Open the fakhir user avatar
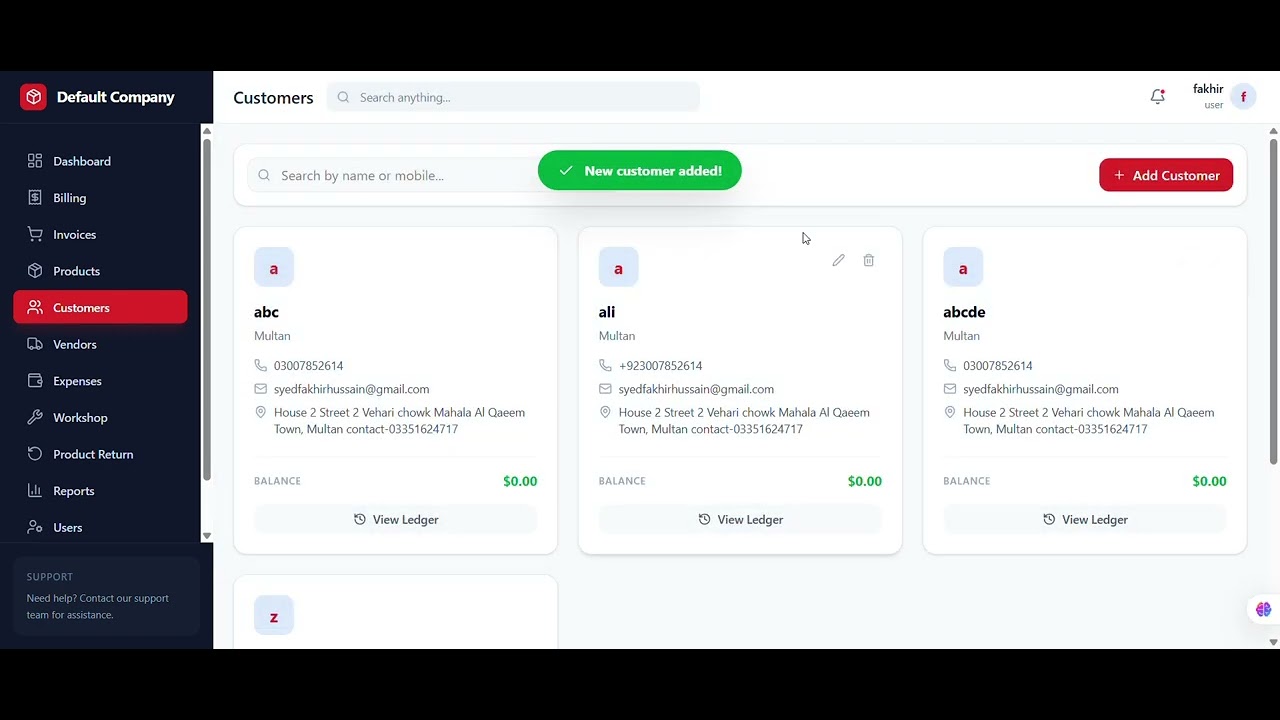1280x720 pixels. tap(1243, 97)
